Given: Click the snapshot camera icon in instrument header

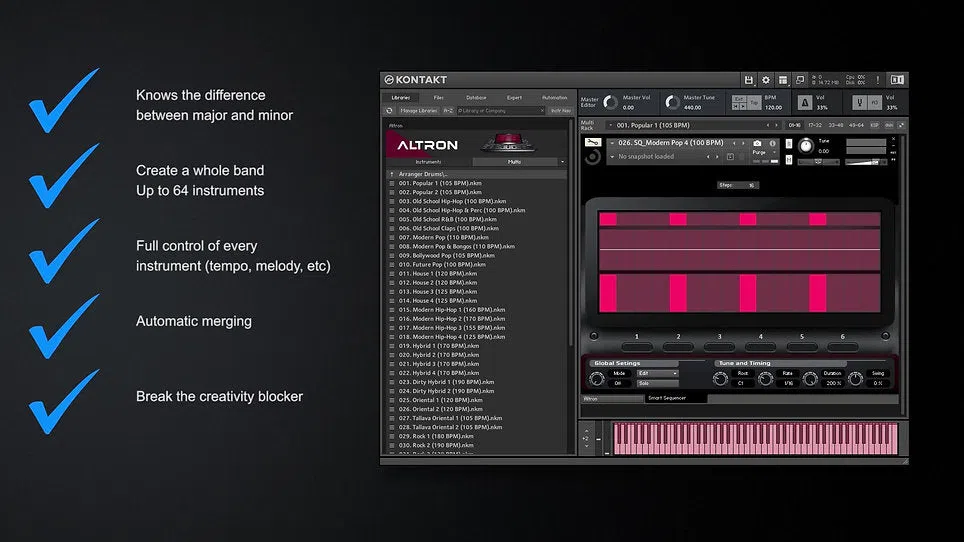Looking at the screenshot, I should click(757, 143).
